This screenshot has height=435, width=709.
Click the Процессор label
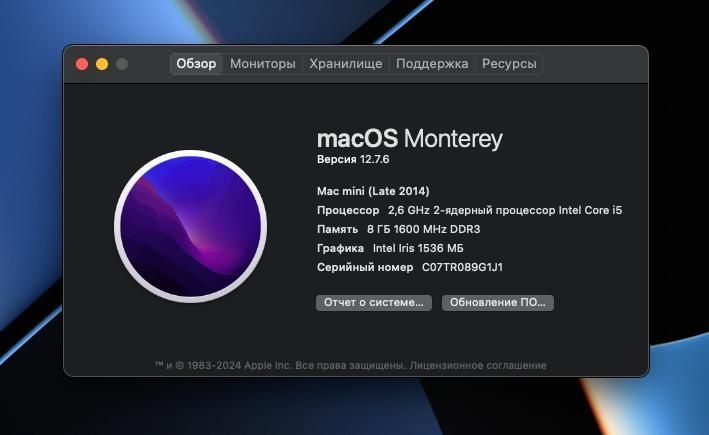348,210
